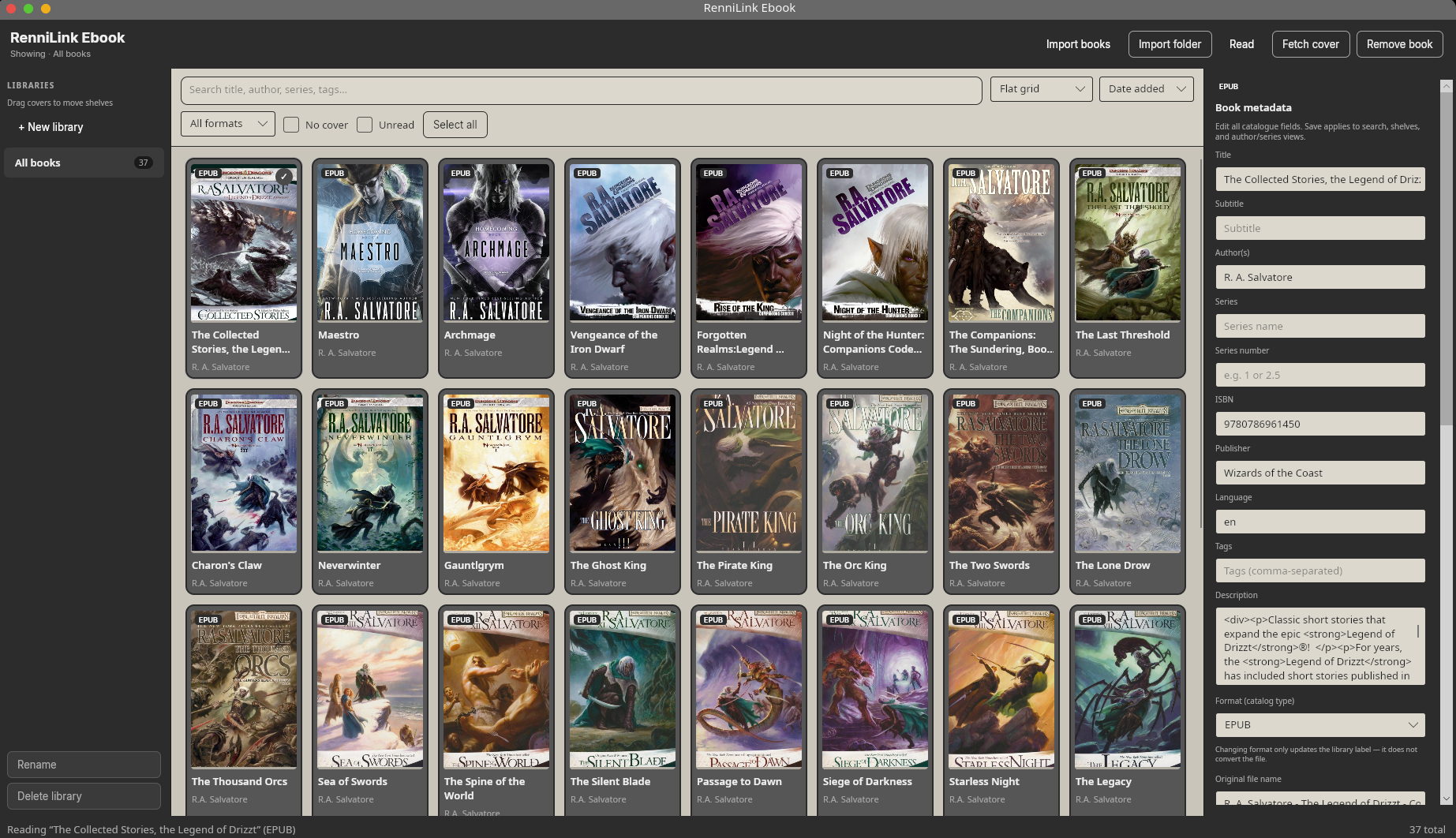This screenshot has width=1456, height=838.
Task: Toggle the Unread checkbox
Action: (x=365, y=125)
